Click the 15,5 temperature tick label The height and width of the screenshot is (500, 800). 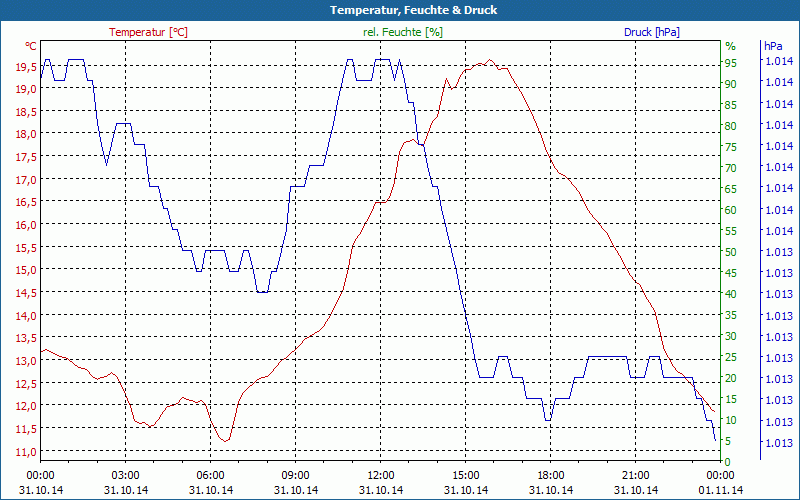pos(26,248)
